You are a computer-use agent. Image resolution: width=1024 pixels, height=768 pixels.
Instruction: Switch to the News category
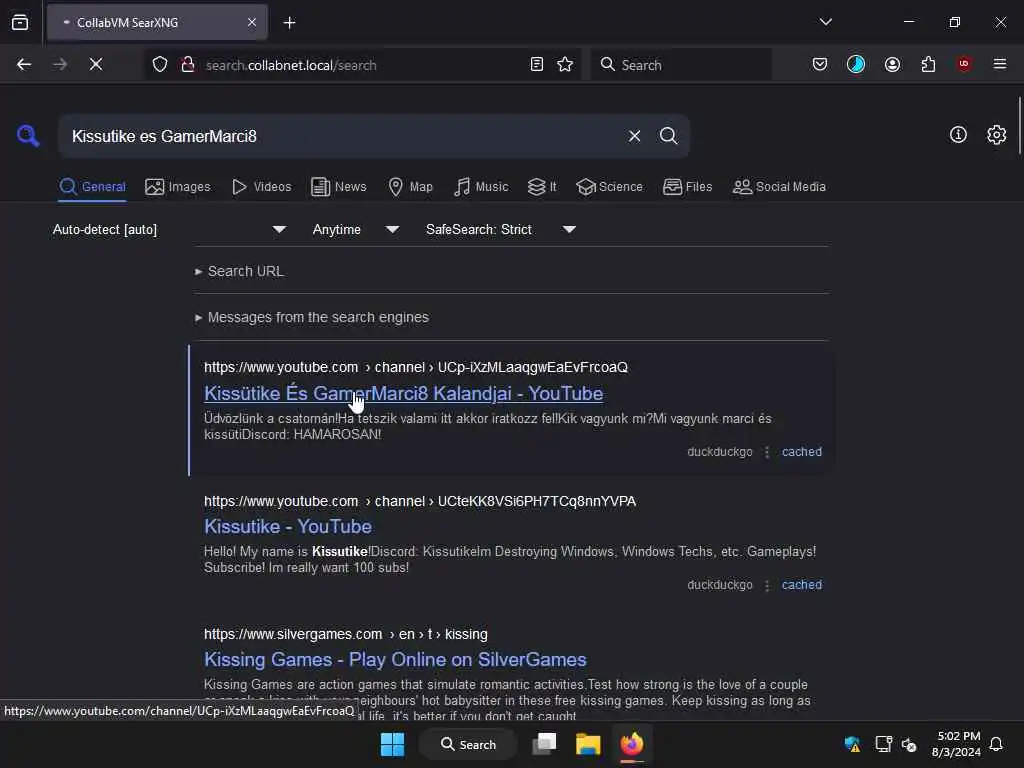(x=338, y=187)
